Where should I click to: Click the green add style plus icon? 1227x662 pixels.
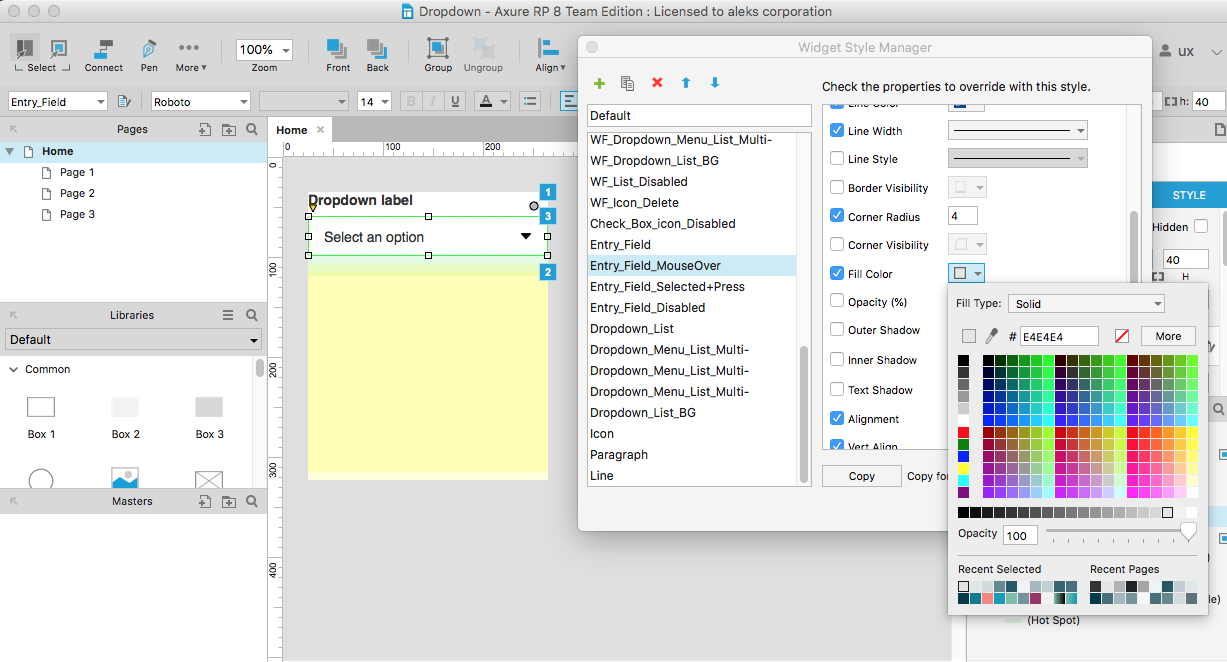[599, 84]
